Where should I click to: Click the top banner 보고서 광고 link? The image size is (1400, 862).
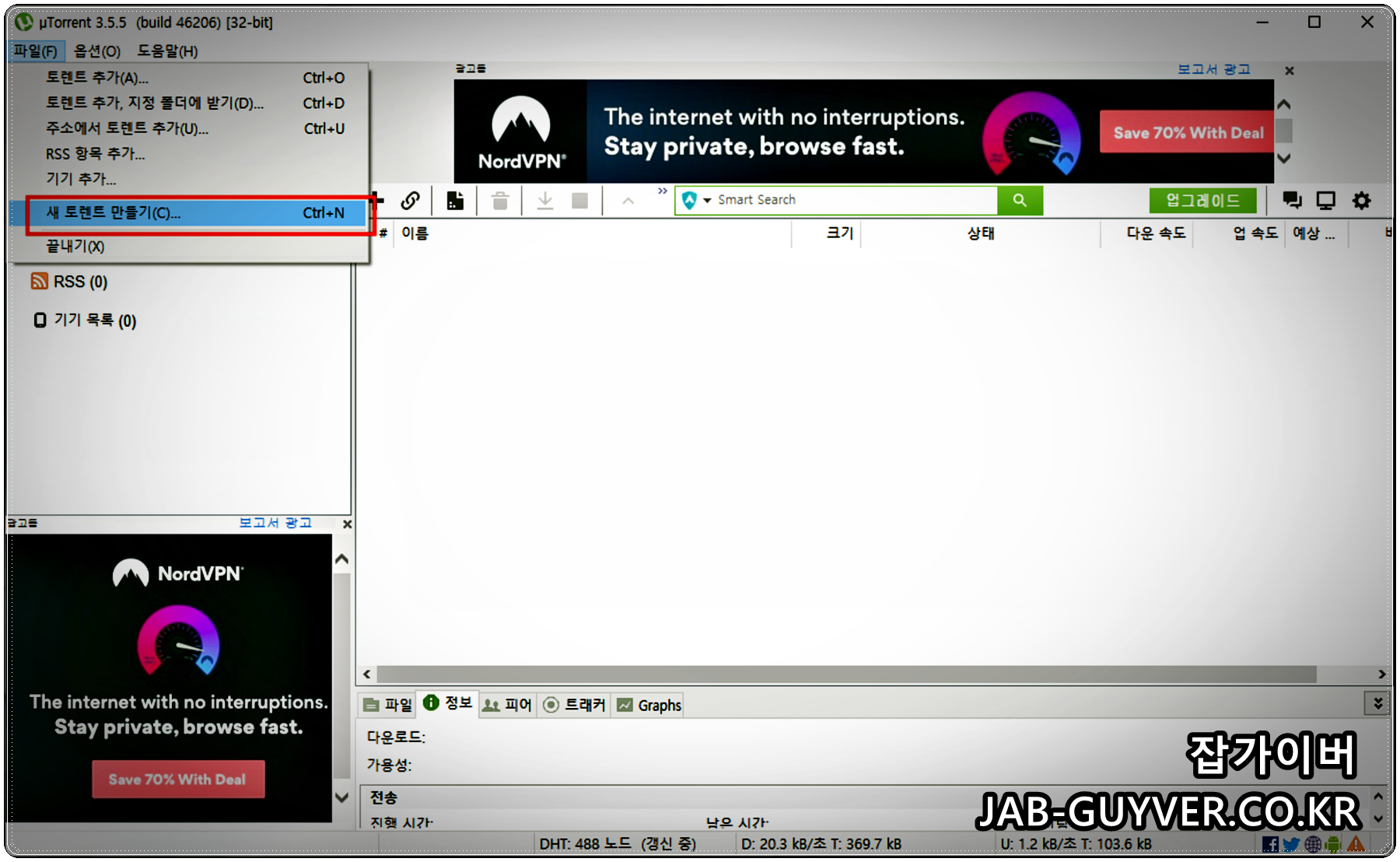click(1213, 69)
